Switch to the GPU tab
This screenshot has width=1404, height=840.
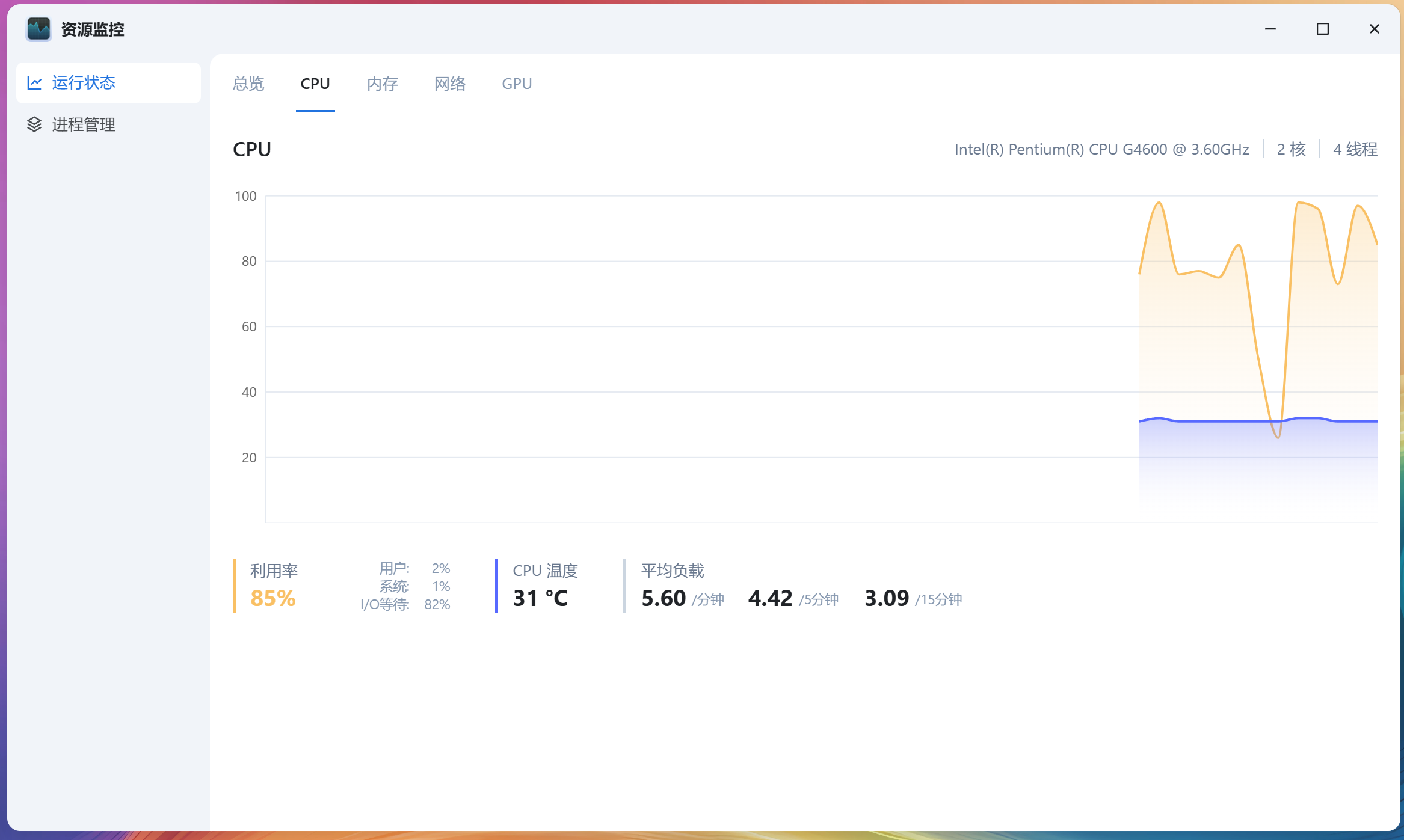(517, 84)
